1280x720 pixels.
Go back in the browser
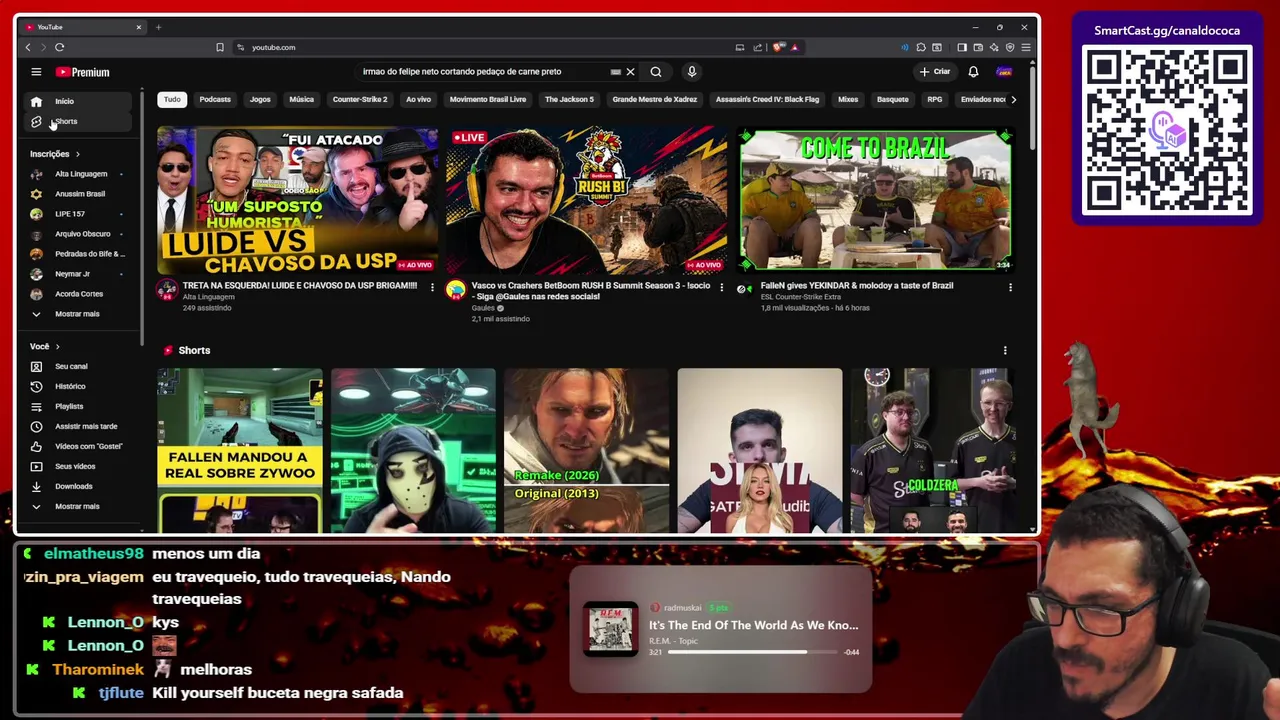[28, 47]
